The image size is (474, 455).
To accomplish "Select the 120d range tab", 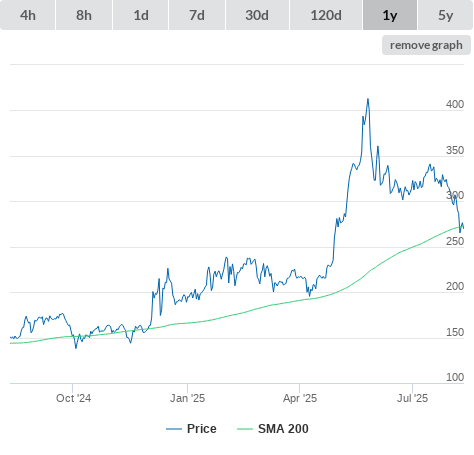I will tap(326, 15).
